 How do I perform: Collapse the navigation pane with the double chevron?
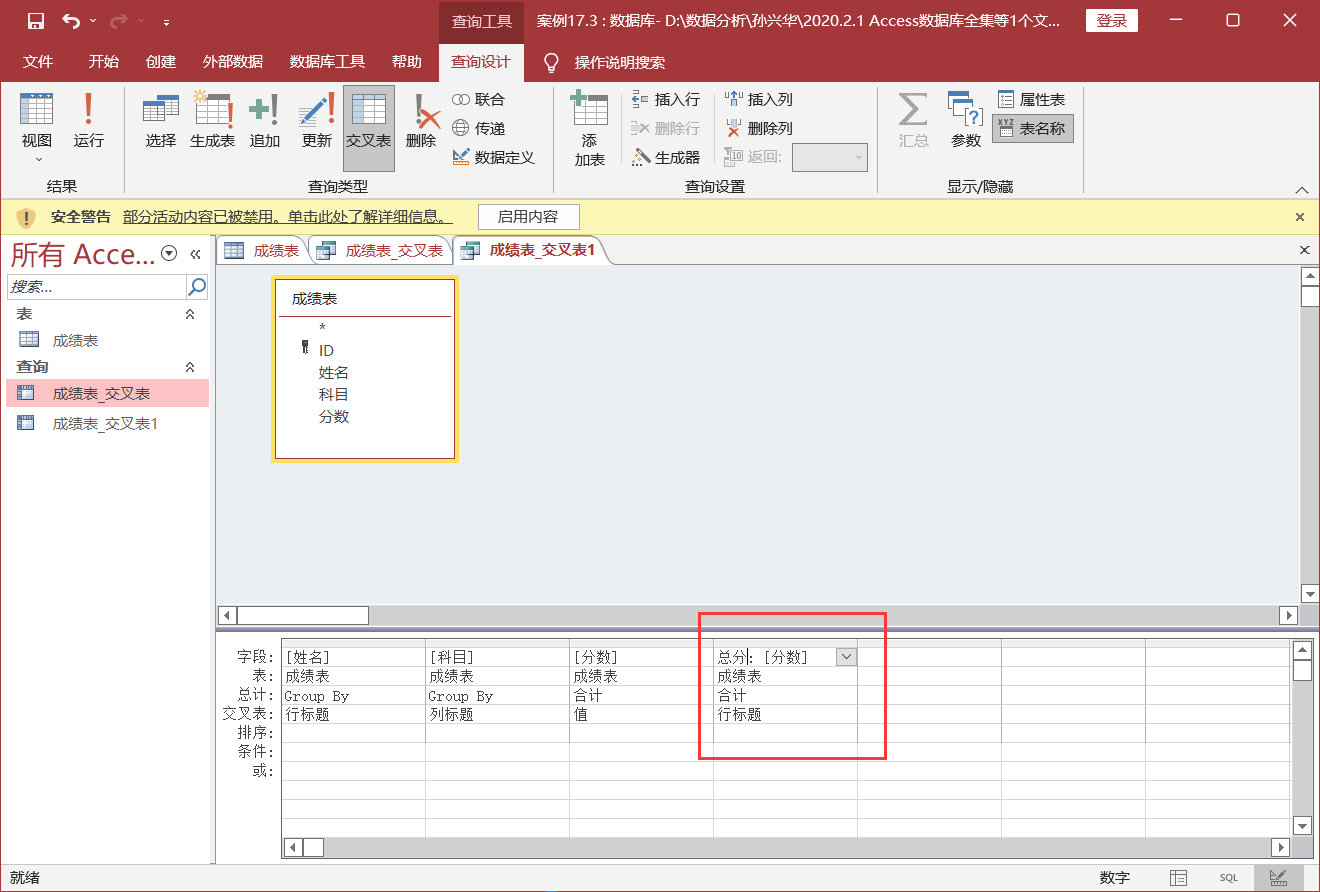click(195, 254)
